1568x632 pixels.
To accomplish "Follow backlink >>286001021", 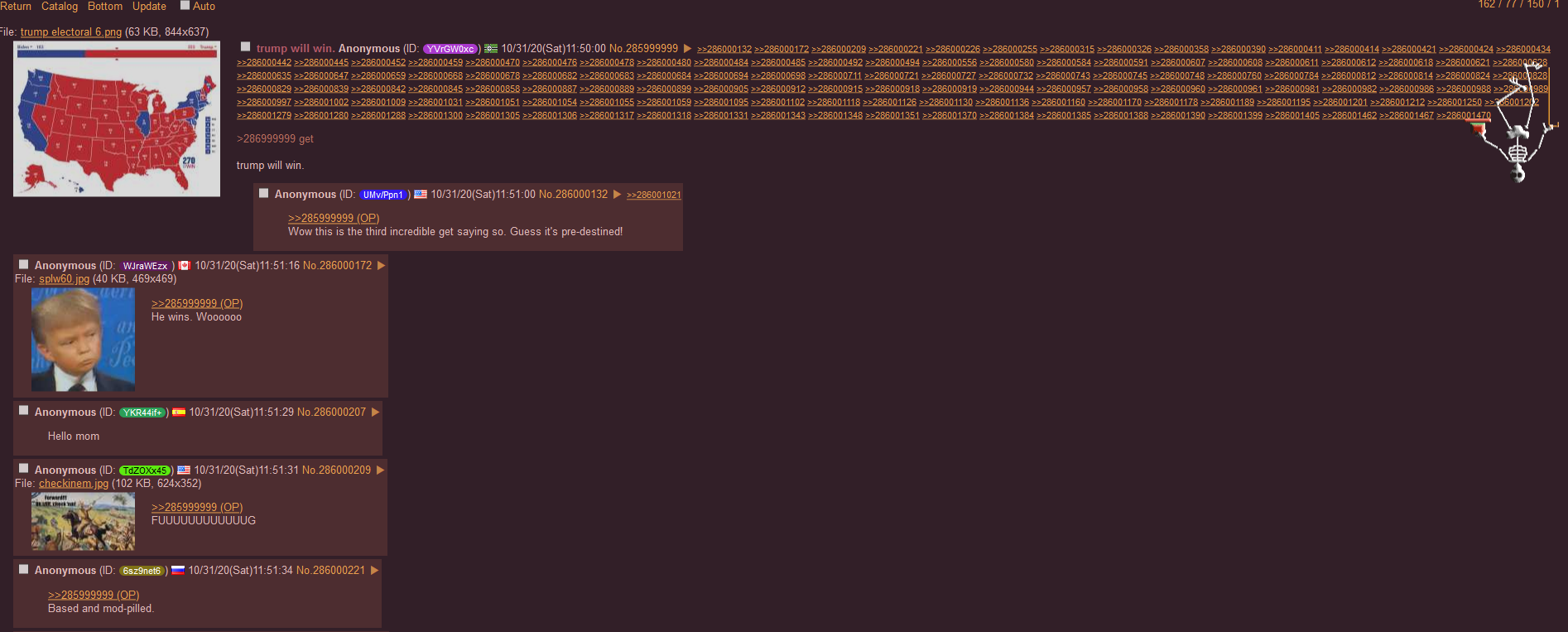I will pos(654,195).
